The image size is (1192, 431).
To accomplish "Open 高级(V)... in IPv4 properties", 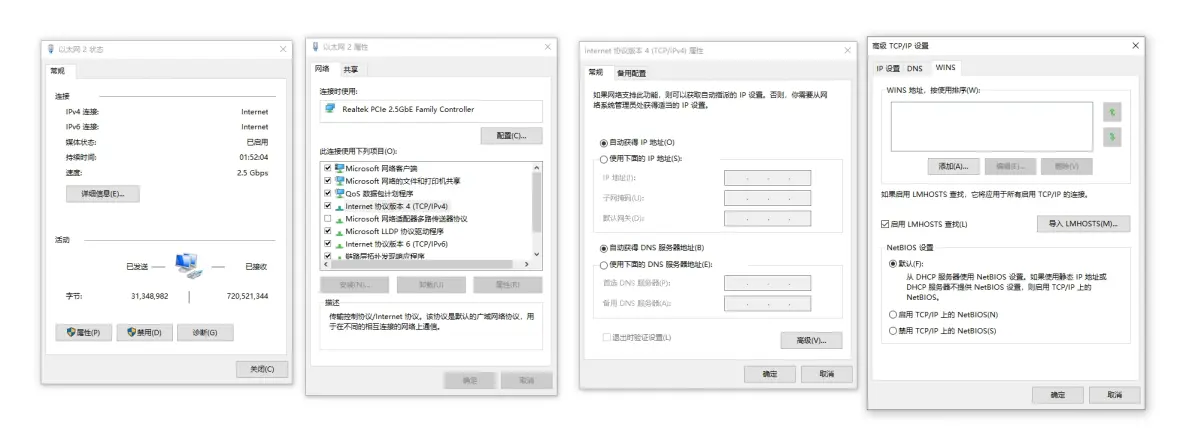I will [811, 340].
